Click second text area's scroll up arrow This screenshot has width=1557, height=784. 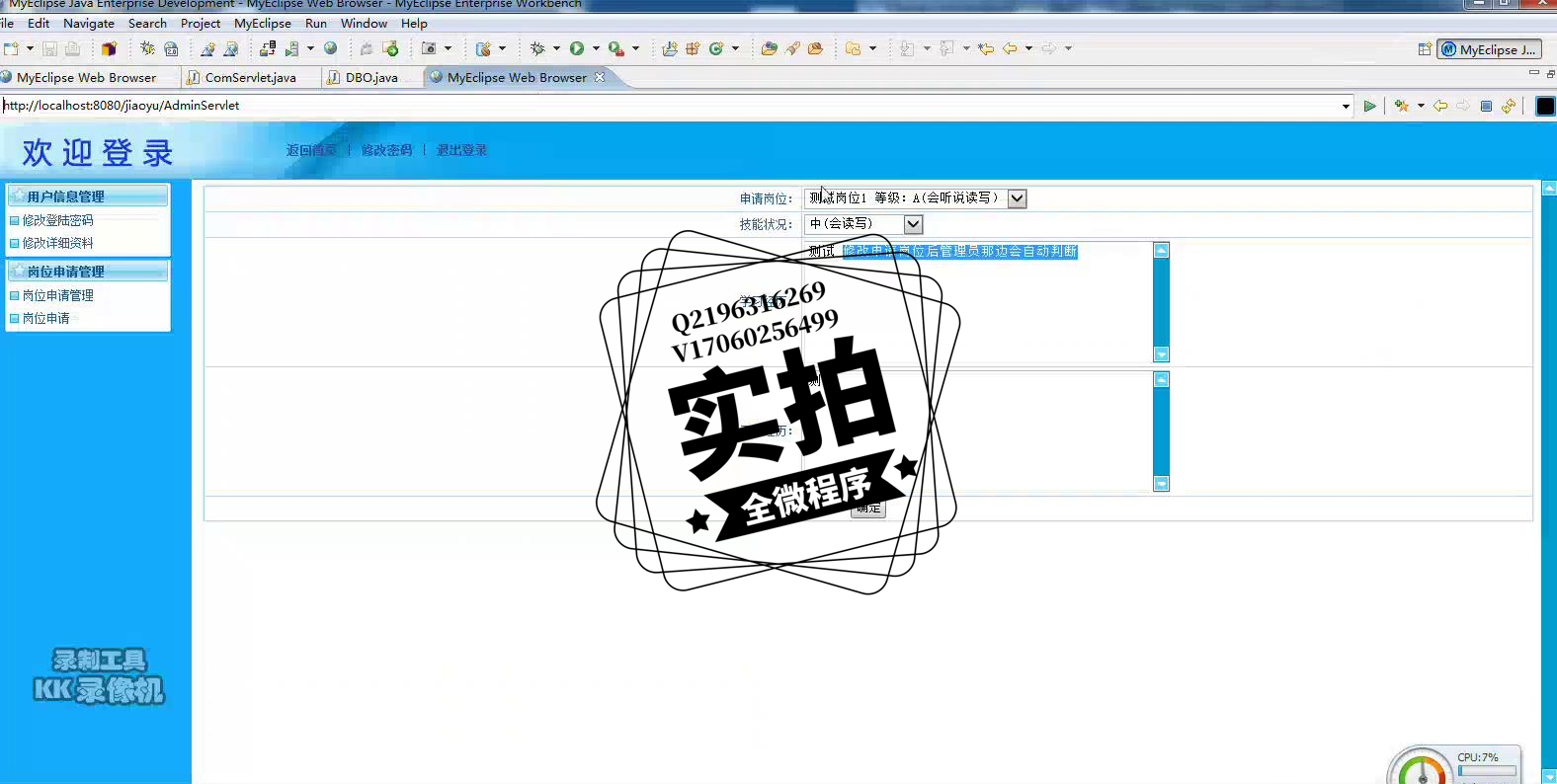(x=1162, y=380)
